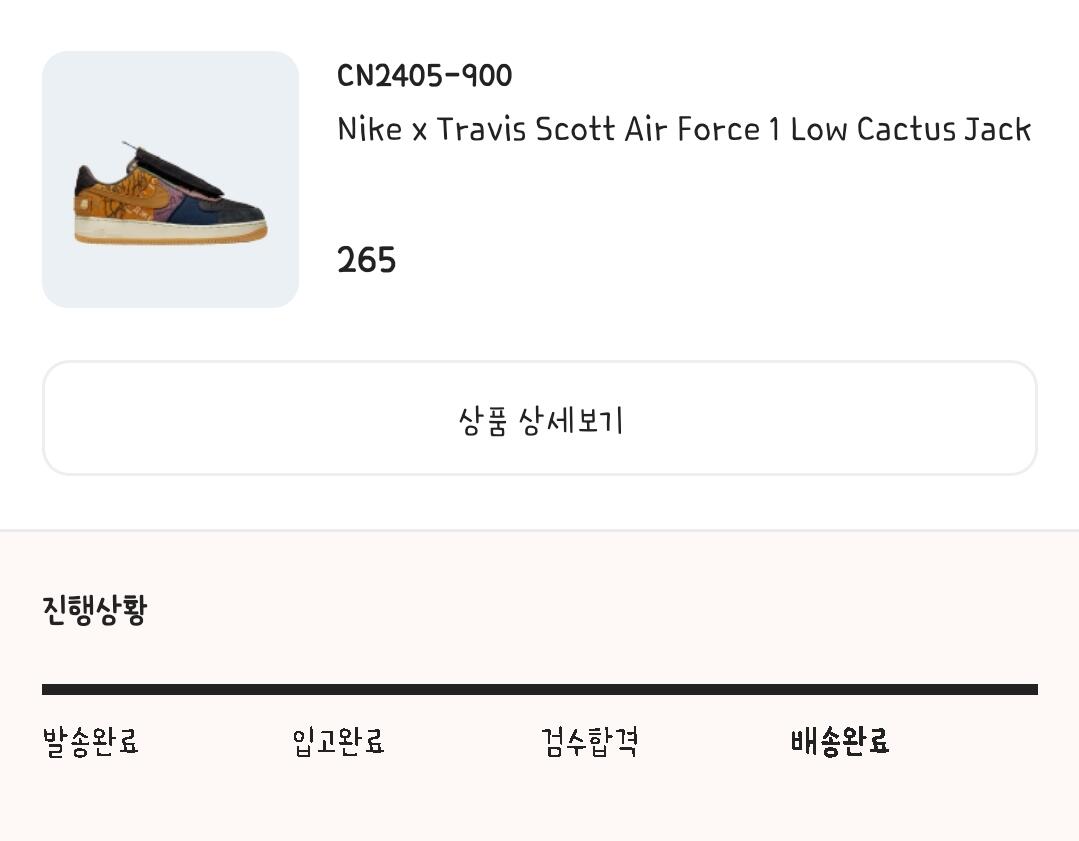Click the Nike x Travis Scott product title
Screen dimensions: 1079x841
click(x=684, y=129)
